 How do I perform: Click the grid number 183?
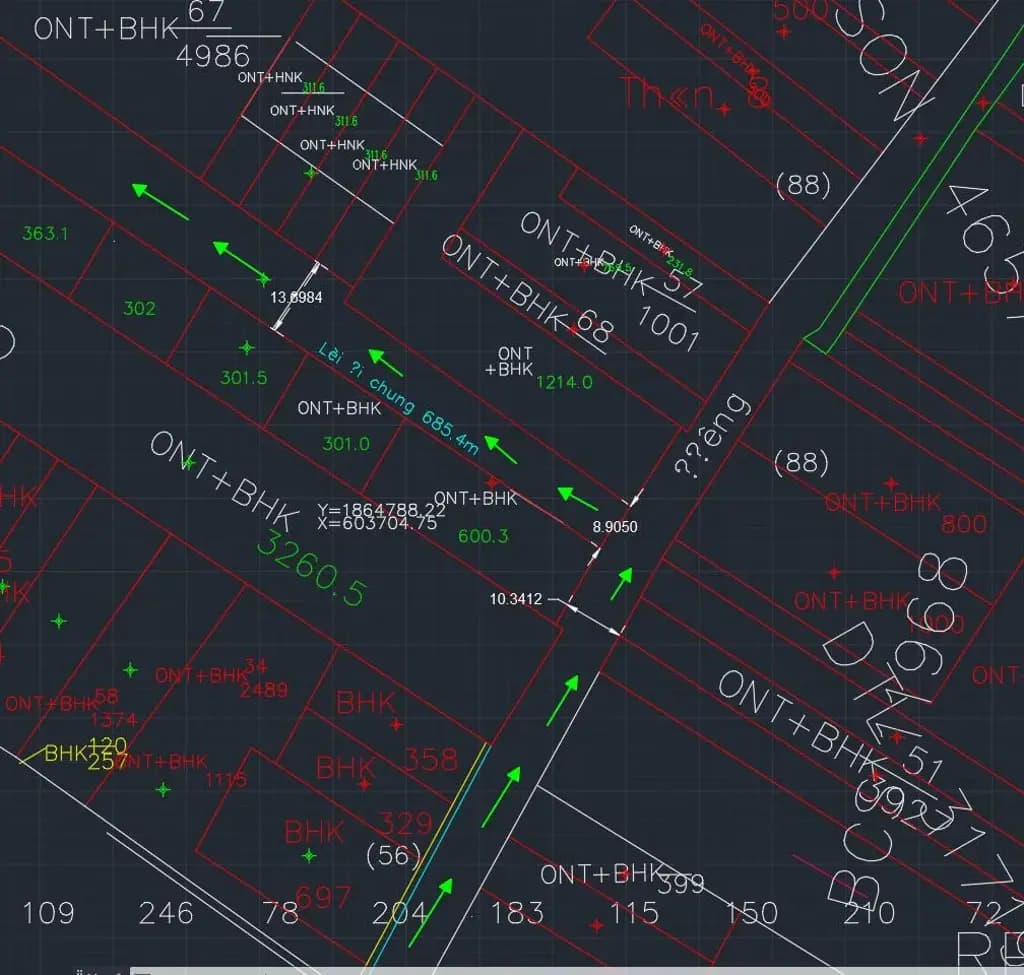click(x=517, y=913)
